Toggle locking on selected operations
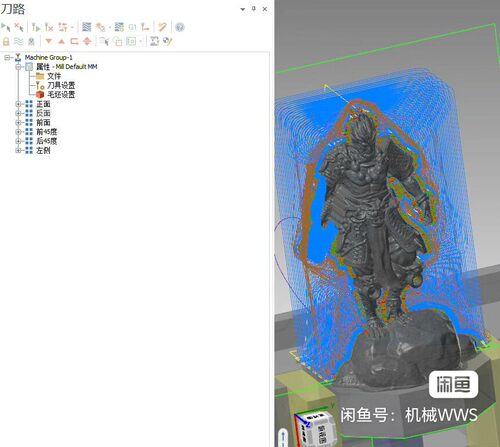Screen dimensions: 500x447 pos(6,41)
